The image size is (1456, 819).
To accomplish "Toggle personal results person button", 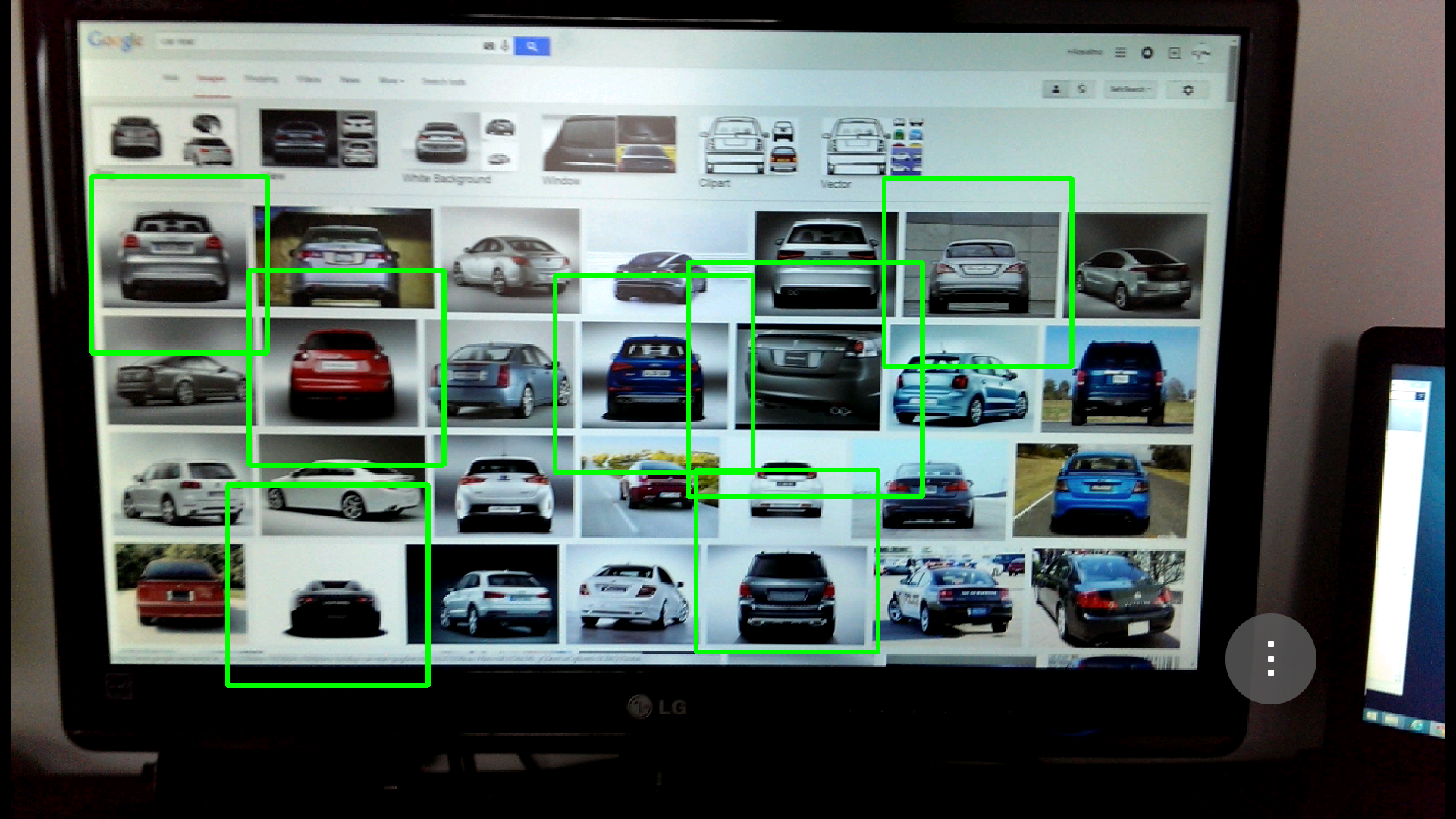I will click(x=1056, y=89).
